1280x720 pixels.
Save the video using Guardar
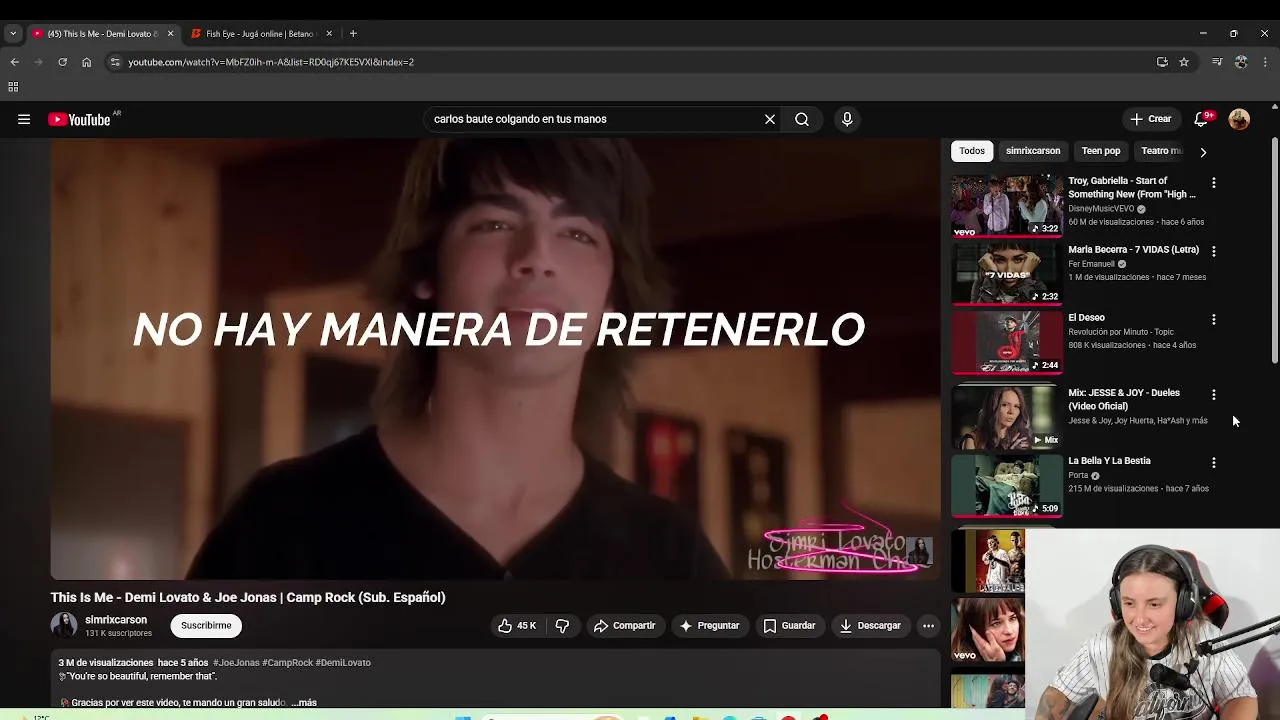pos(789,626)
